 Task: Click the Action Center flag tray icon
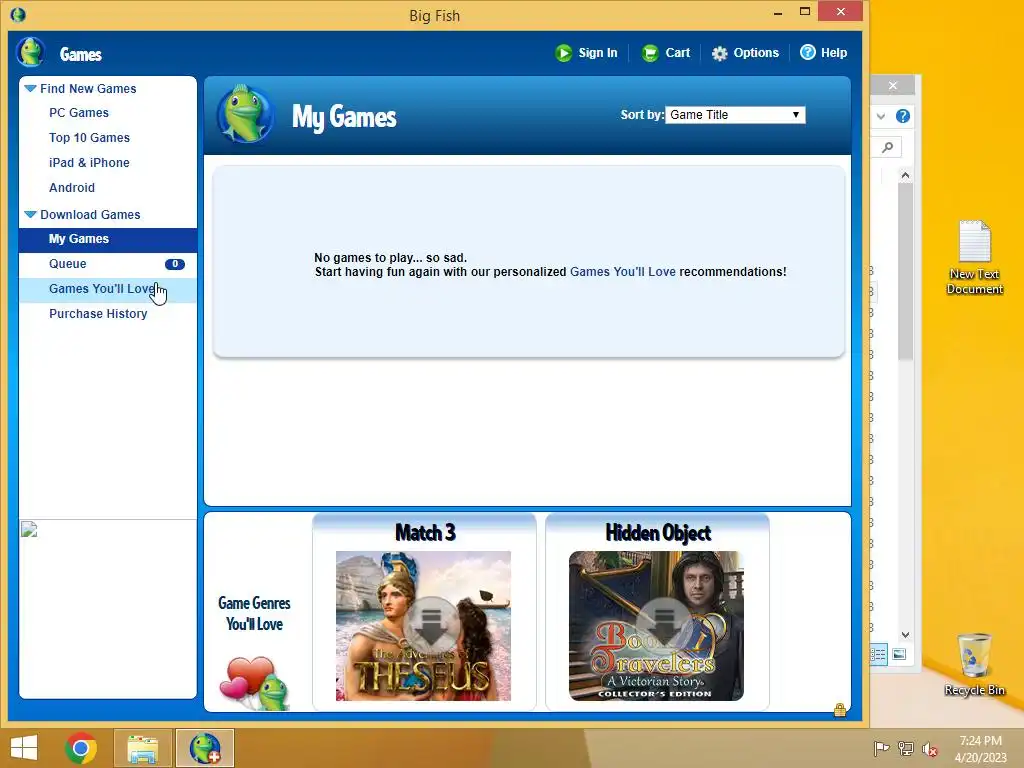click(881, 748)
